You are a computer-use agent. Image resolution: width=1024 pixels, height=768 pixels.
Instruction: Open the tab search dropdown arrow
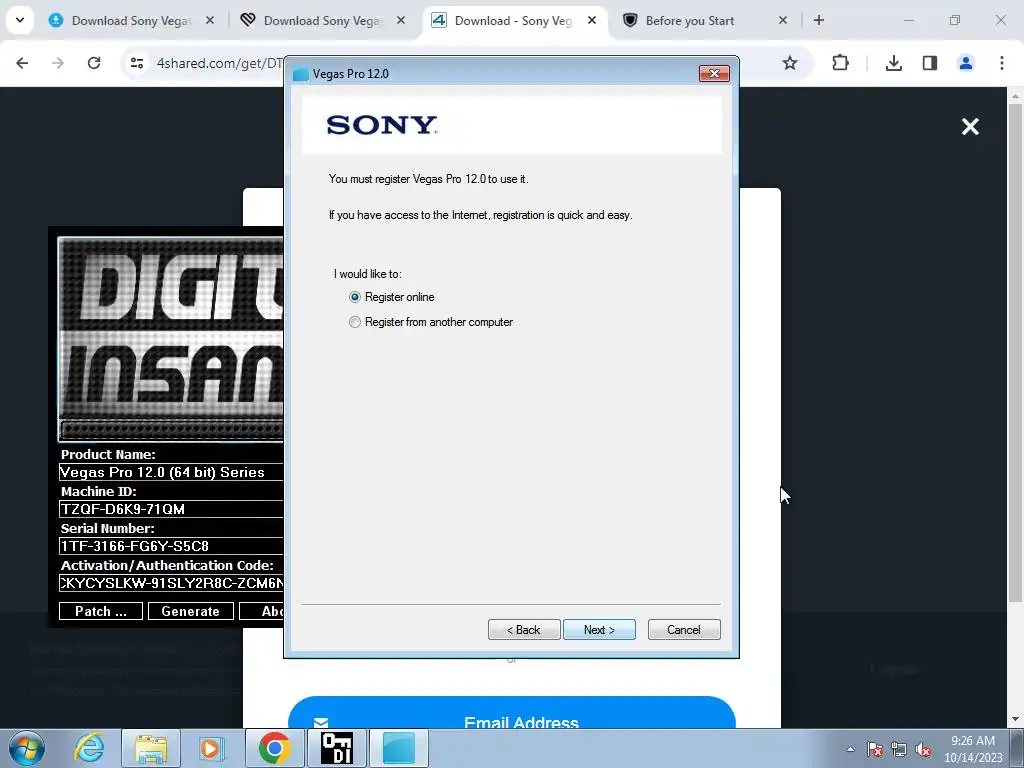20,20
